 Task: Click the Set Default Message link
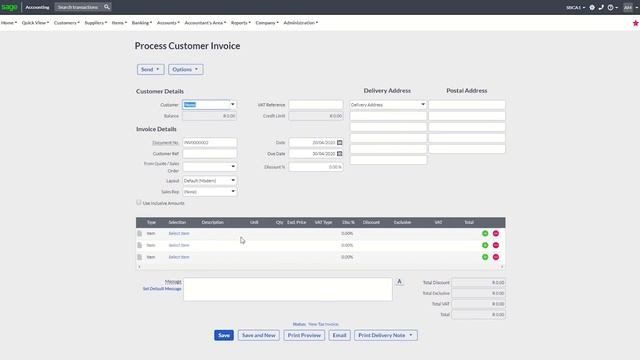pos(162,289)
